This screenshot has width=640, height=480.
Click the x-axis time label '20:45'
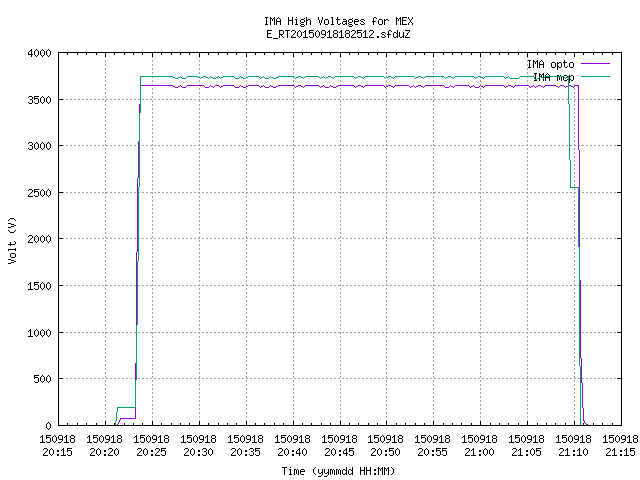point(339,452)
